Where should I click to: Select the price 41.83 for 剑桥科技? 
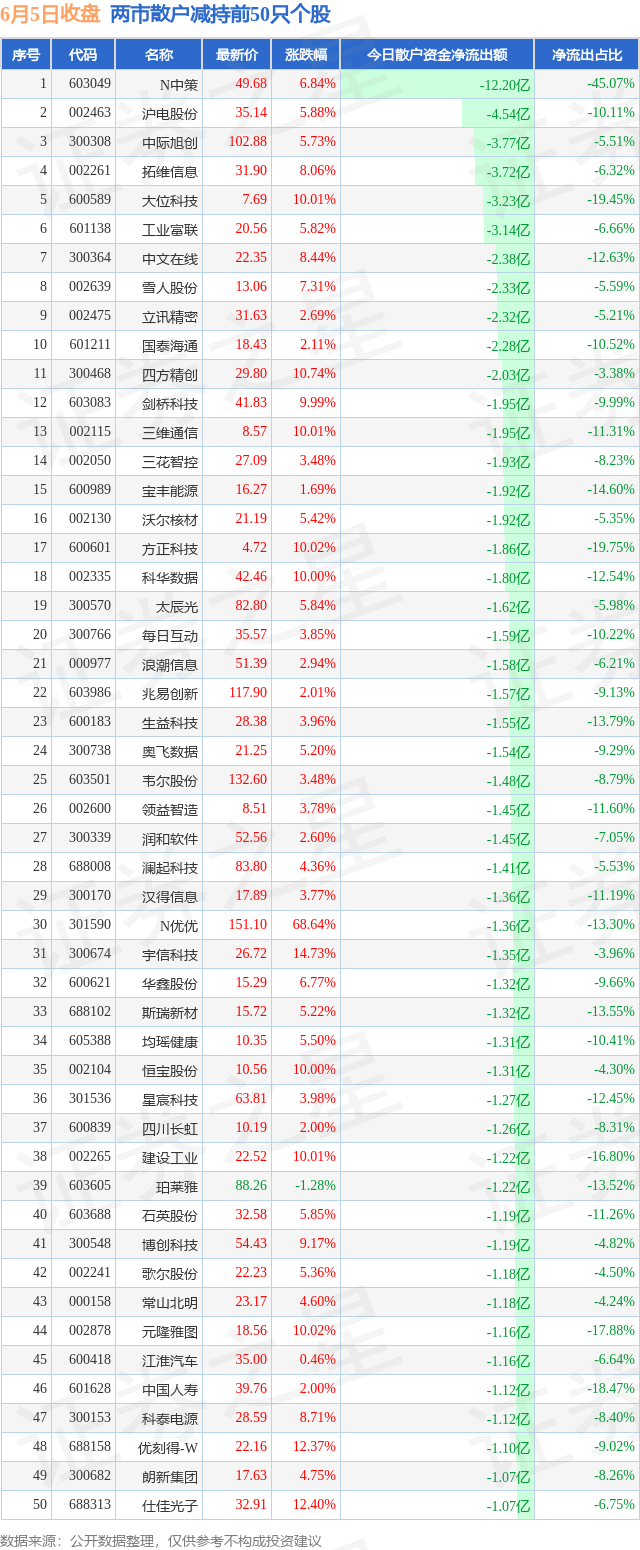tap(250, 403)
